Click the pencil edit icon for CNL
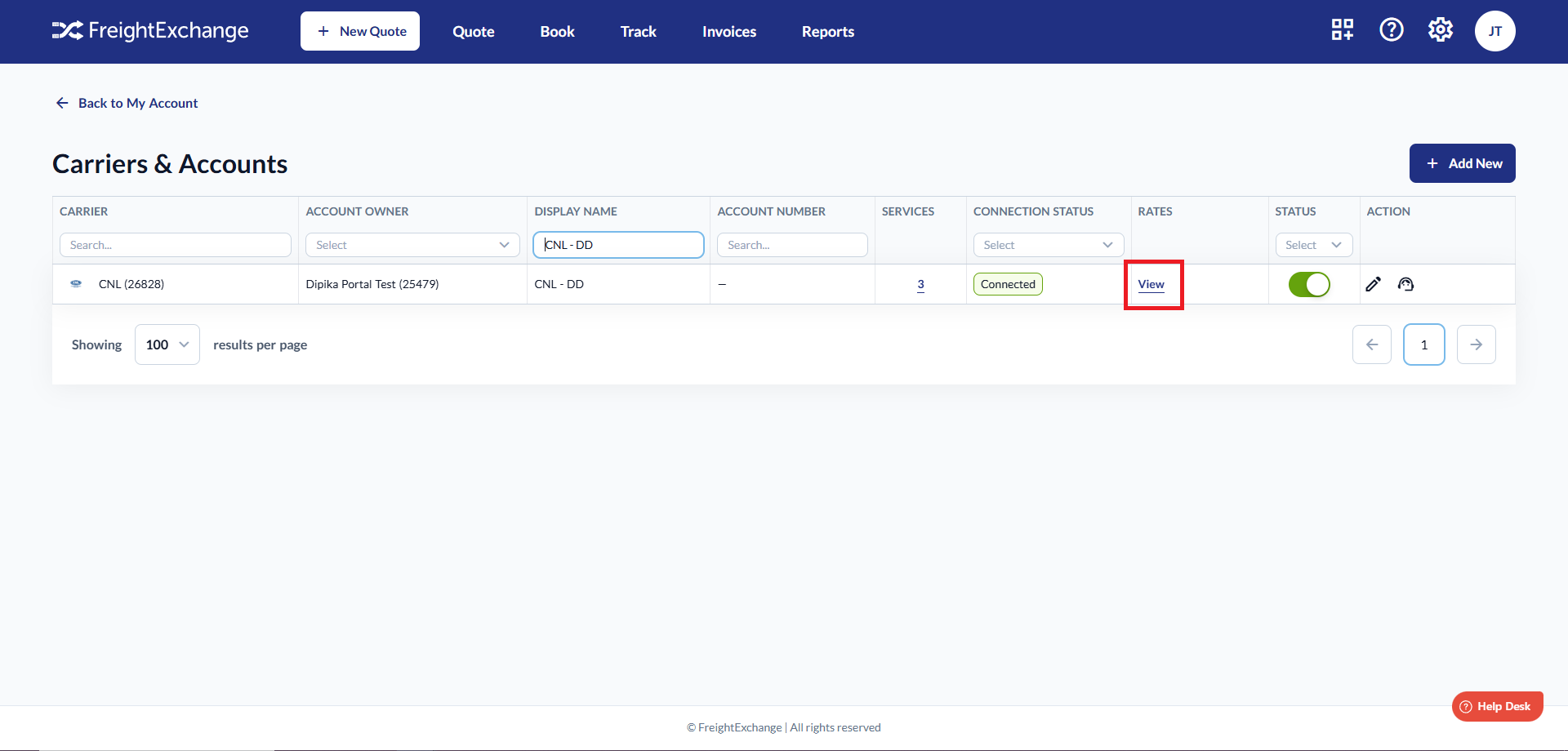Viewport: 1568px width, 751px height. 1374,284
